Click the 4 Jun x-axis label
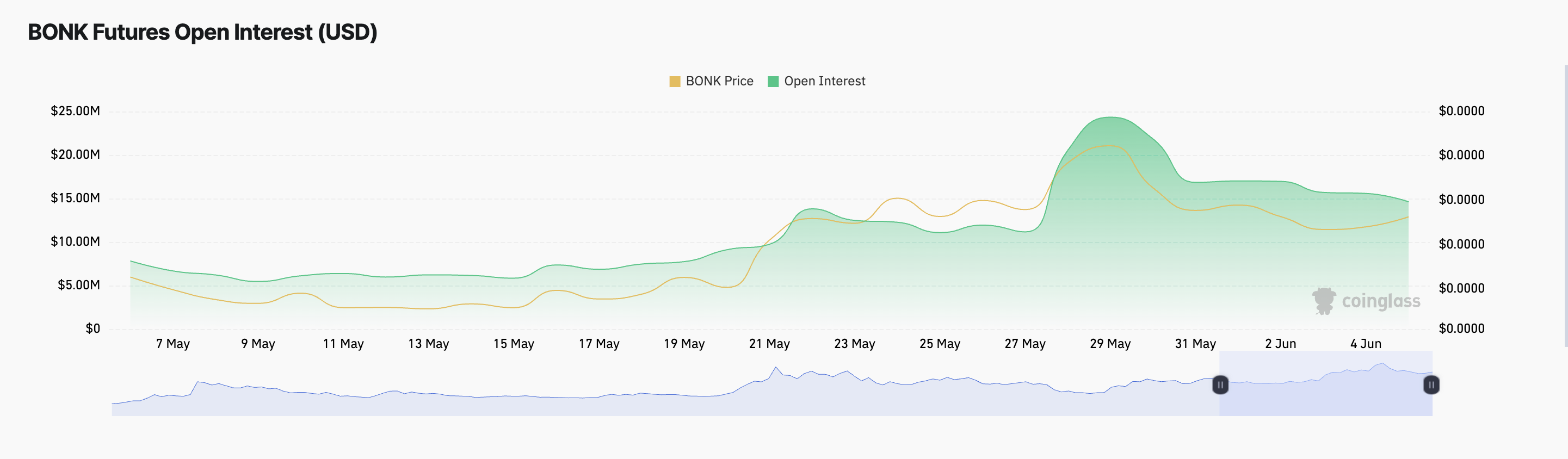Viewport: 1568px width, 459px height. (x=1366, y=344)
